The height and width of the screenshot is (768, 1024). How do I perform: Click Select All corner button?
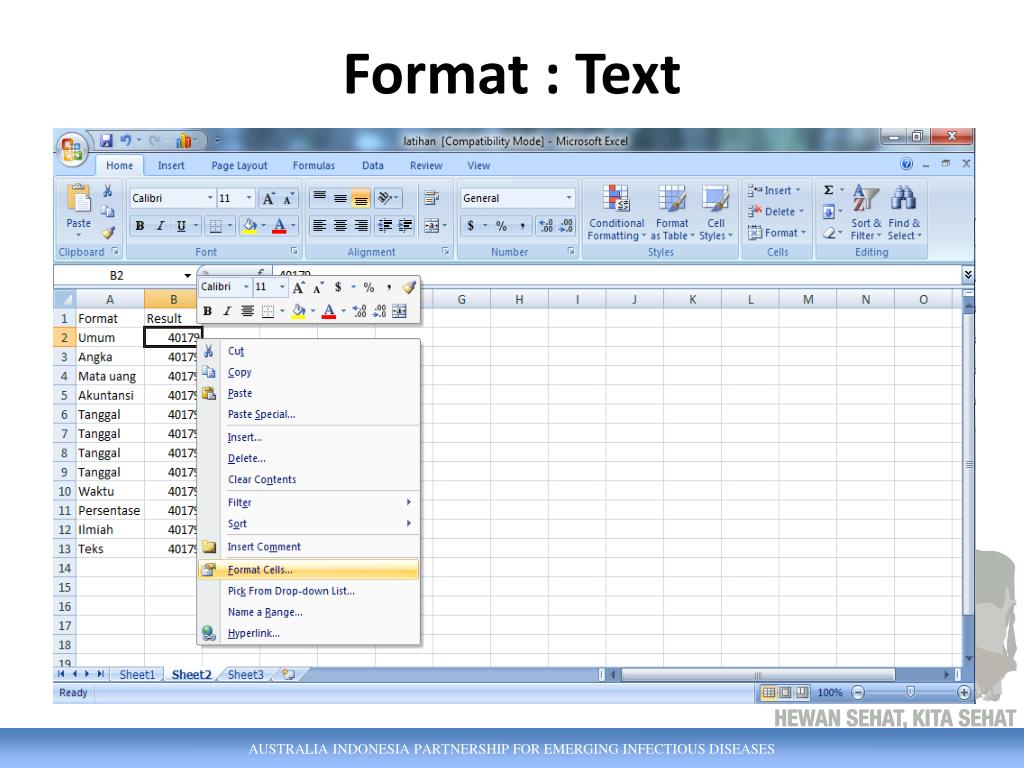pyautogui.click(x=65, y=299)
